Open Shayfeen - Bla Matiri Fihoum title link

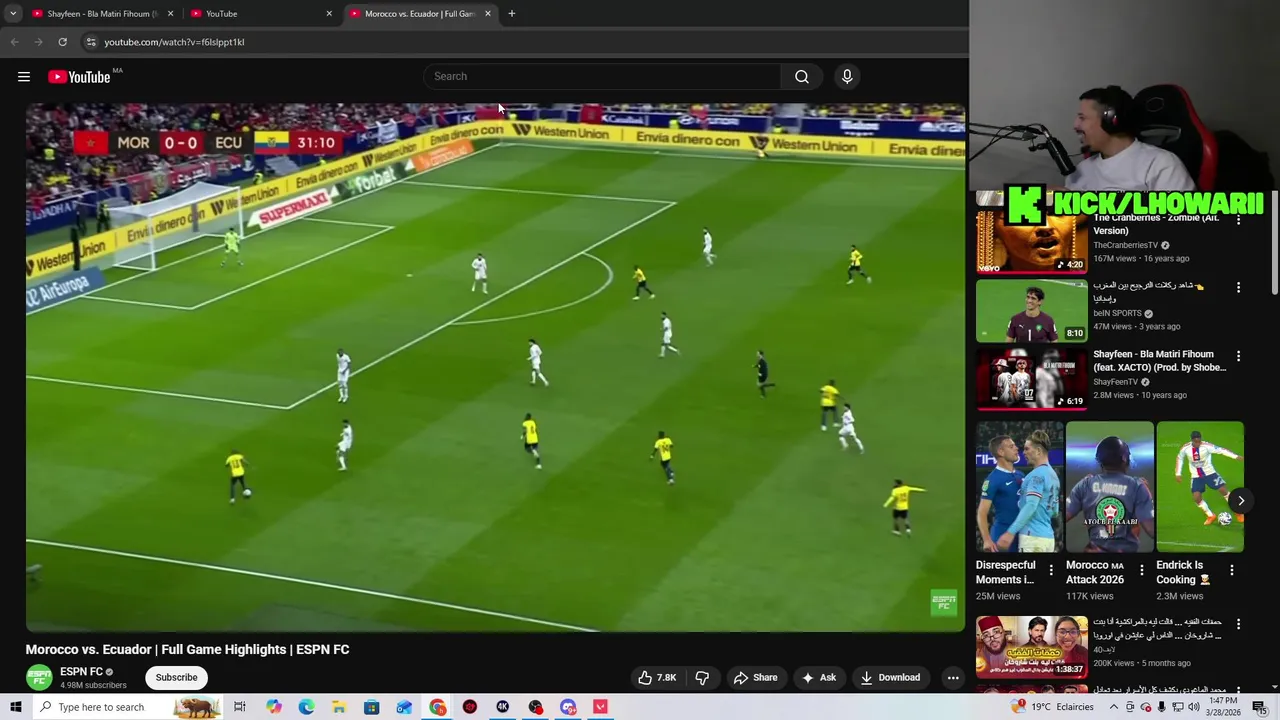tap(1159, 361)
